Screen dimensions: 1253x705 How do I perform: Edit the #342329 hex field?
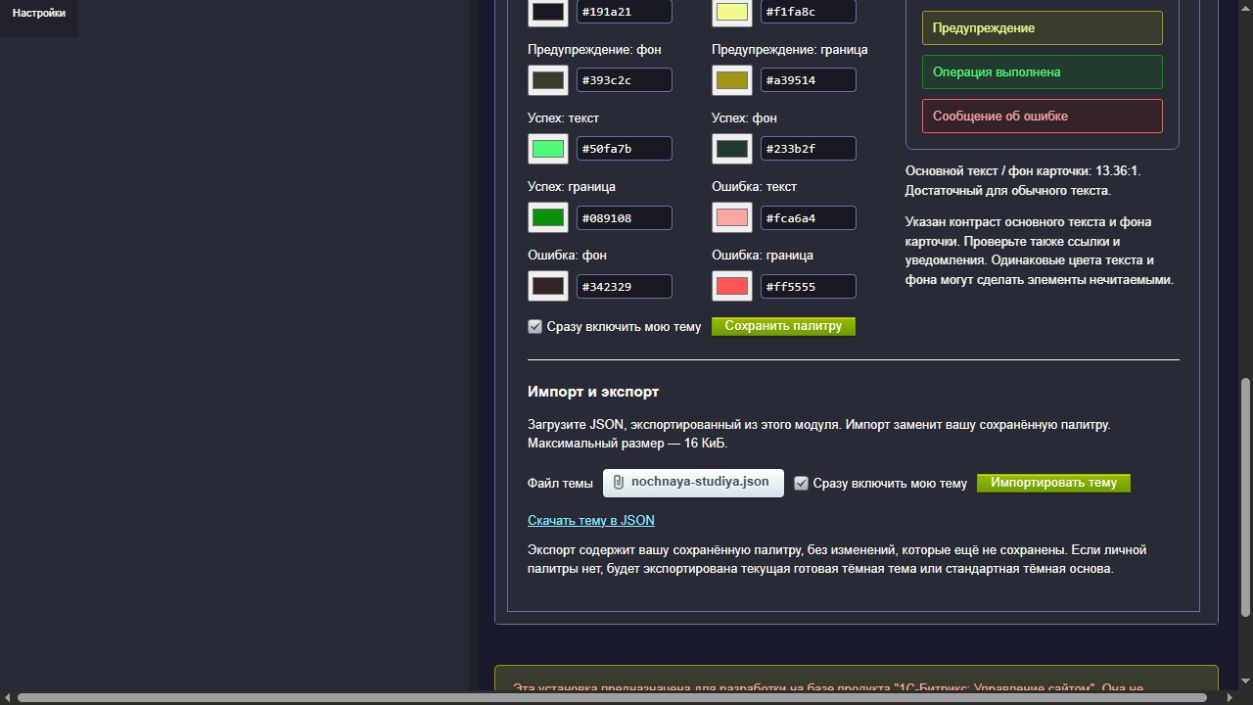click(x=624, y=286)
